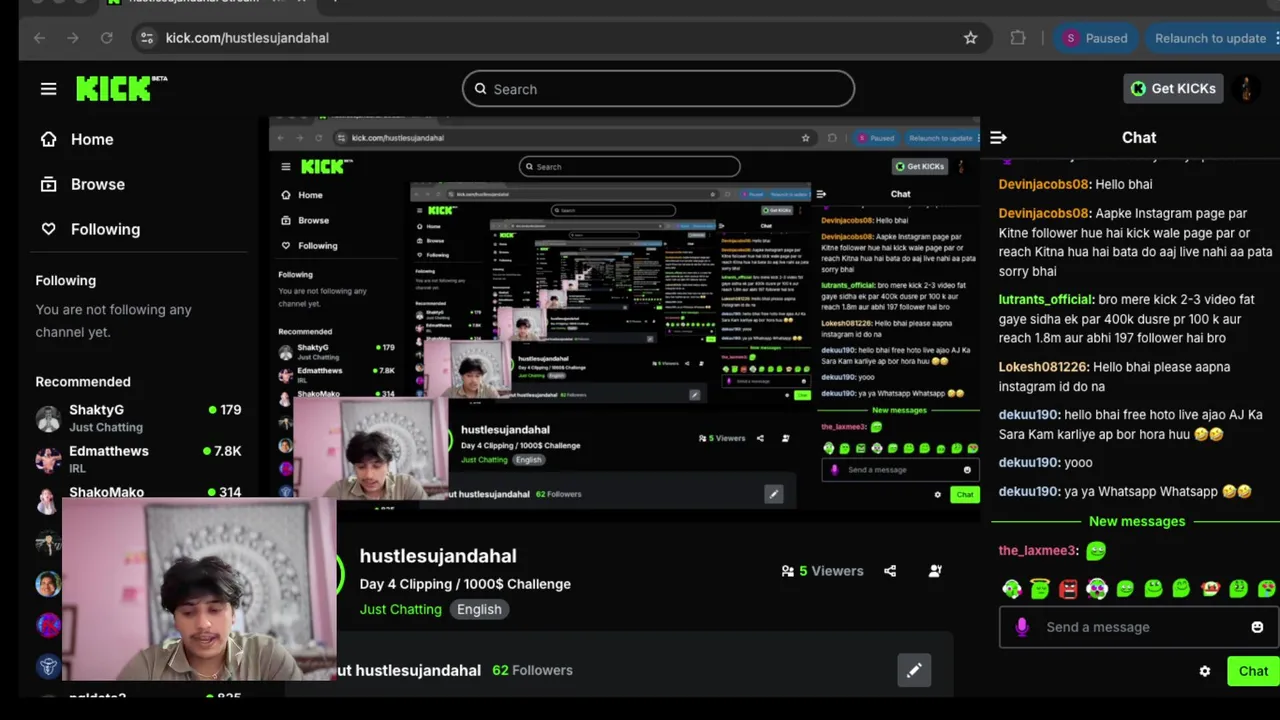The width and height of the screenshot is (1280, 720).
Task: Click the ShaktyG channel avatar
Action: 48,418
